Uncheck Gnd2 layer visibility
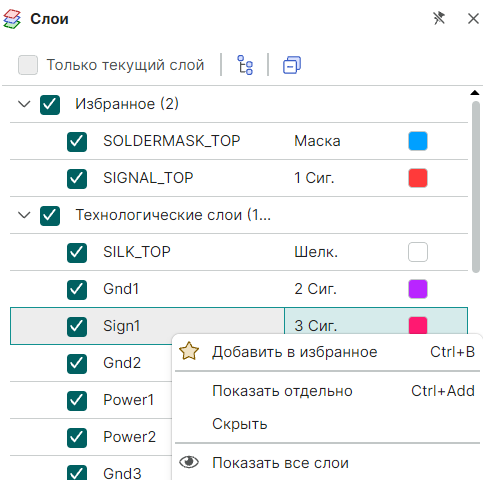This screenshot has width=487, height=480. pyautogui.click(x=77, y=364)
